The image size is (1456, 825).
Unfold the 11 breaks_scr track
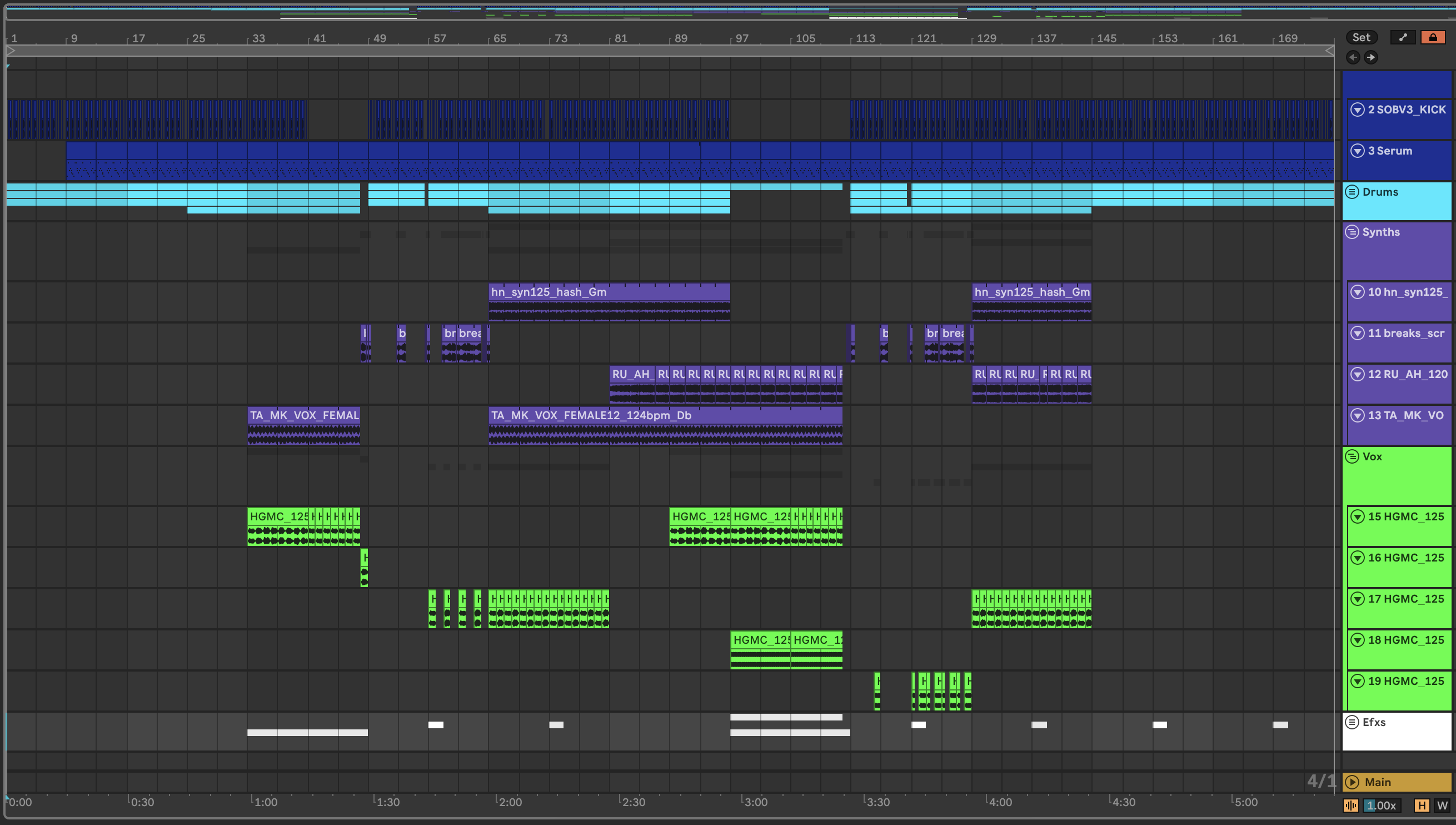(1358, 333)
